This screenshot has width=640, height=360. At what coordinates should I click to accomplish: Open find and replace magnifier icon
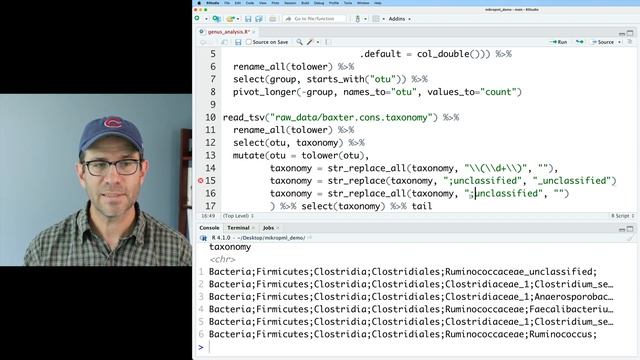point(299,42)
